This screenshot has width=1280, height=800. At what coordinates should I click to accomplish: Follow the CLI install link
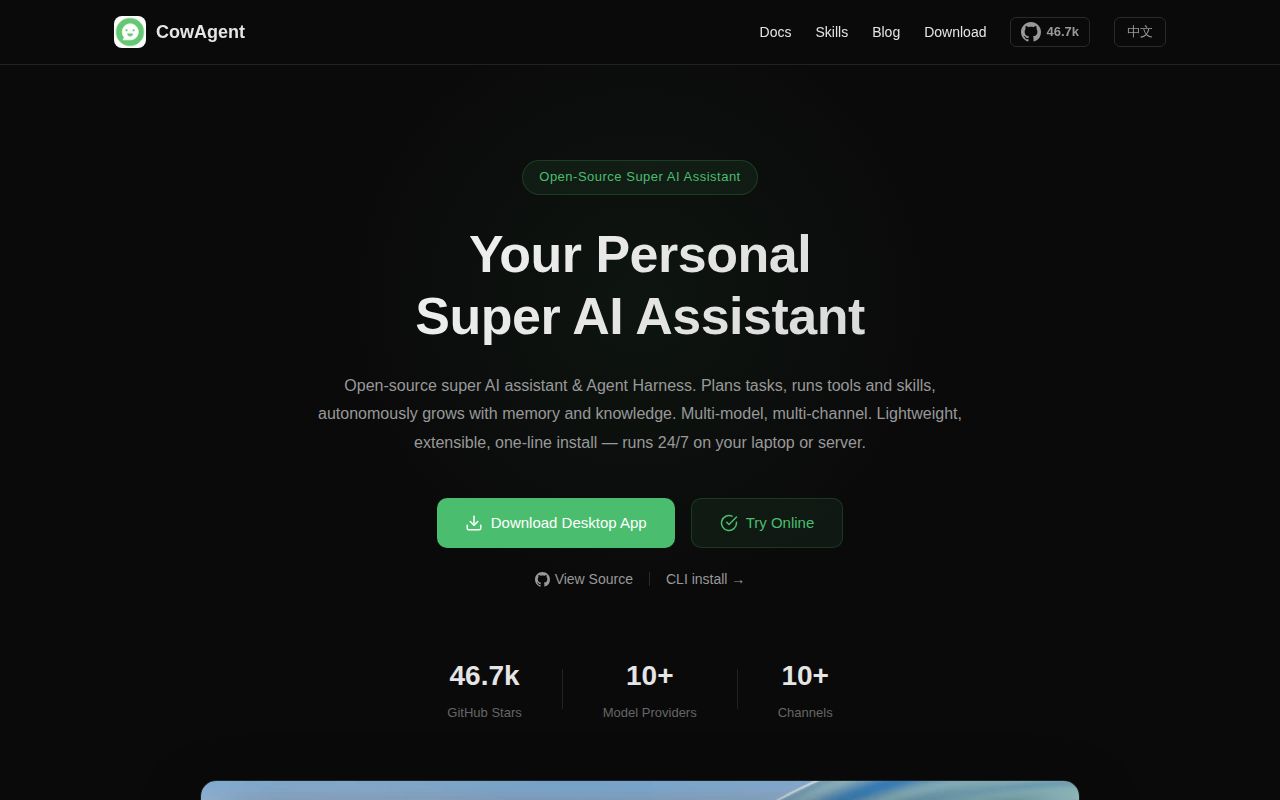click(705, 579)
